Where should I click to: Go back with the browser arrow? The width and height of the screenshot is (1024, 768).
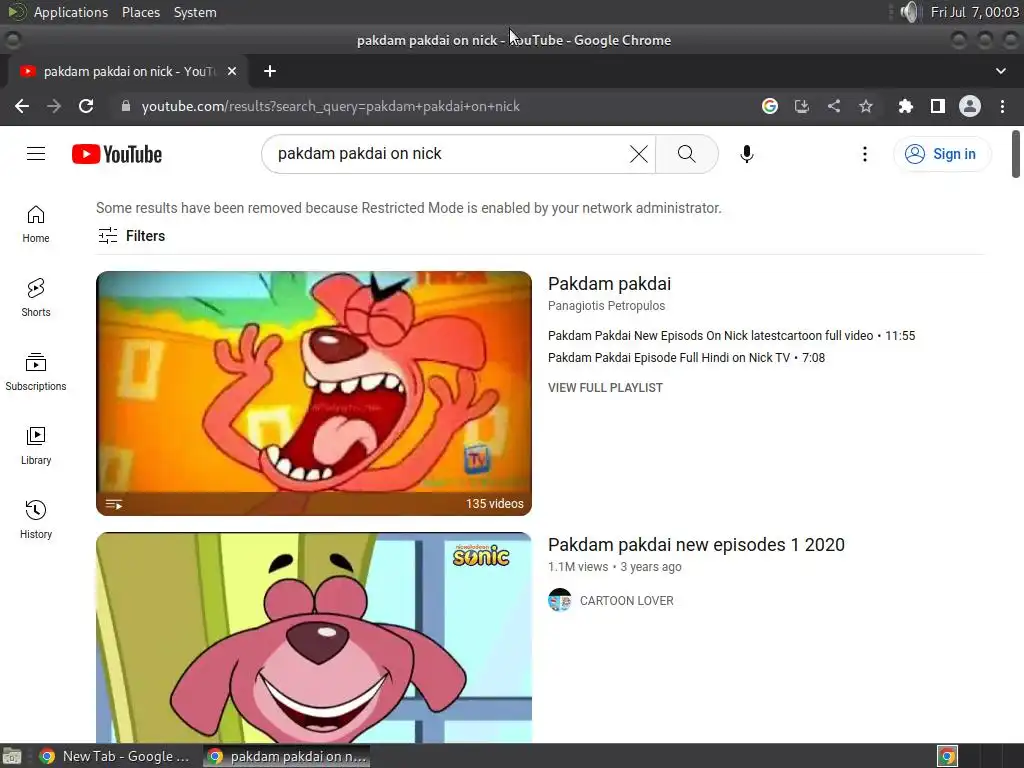tap(22, 106)
